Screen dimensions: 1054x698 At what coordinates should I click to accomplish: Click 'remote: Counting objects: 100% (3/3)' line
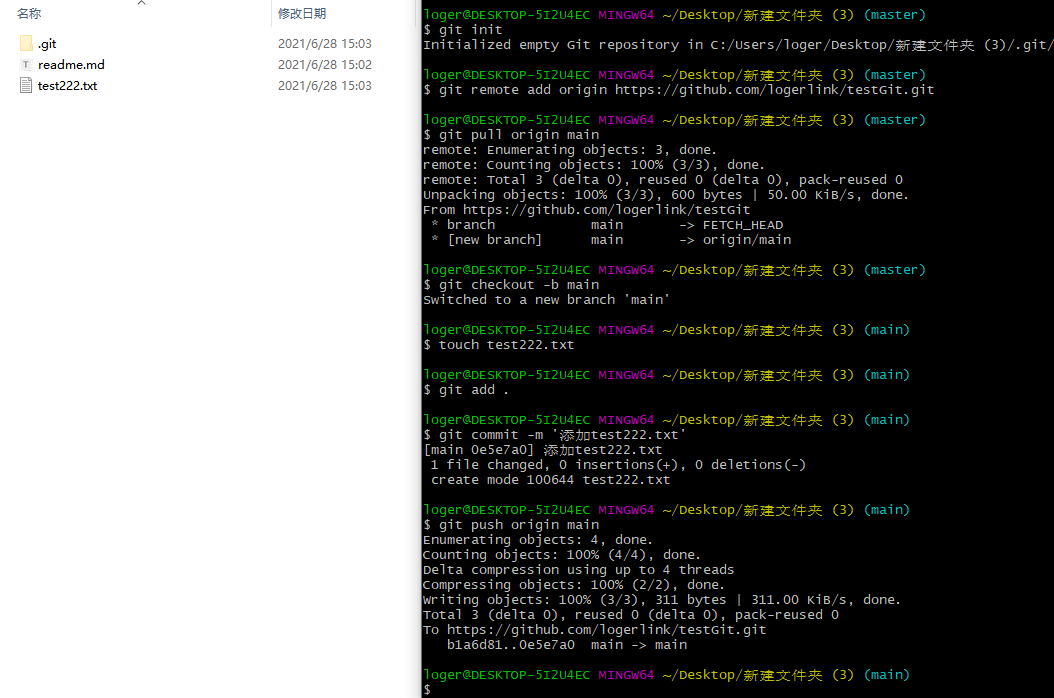pyautogui.click(x=594, y=165)
